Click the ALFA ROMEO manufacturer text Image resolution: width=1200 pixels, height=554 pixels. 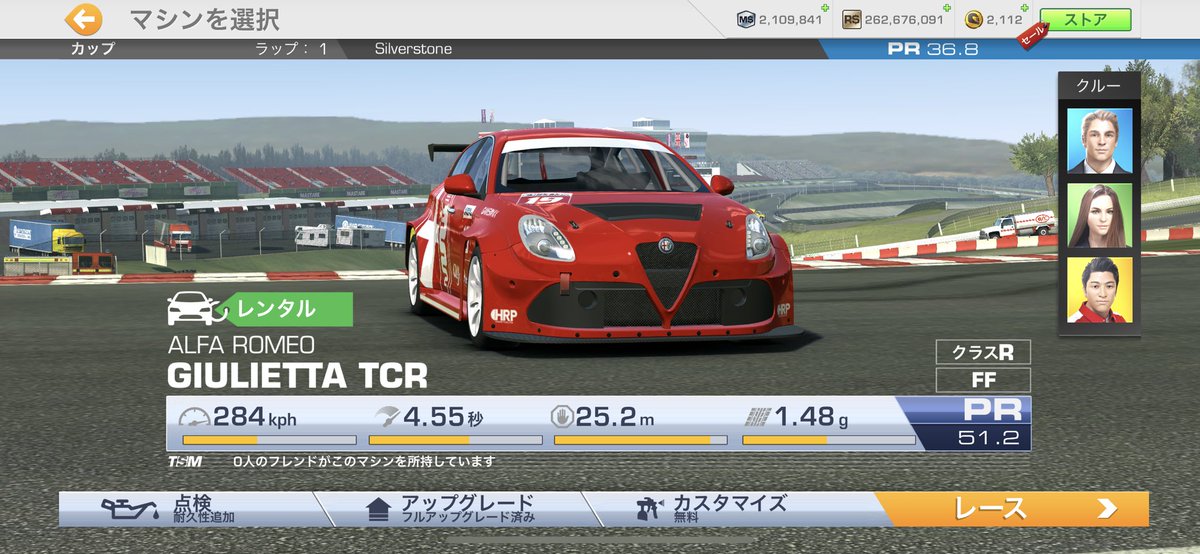tap(241, 345)
